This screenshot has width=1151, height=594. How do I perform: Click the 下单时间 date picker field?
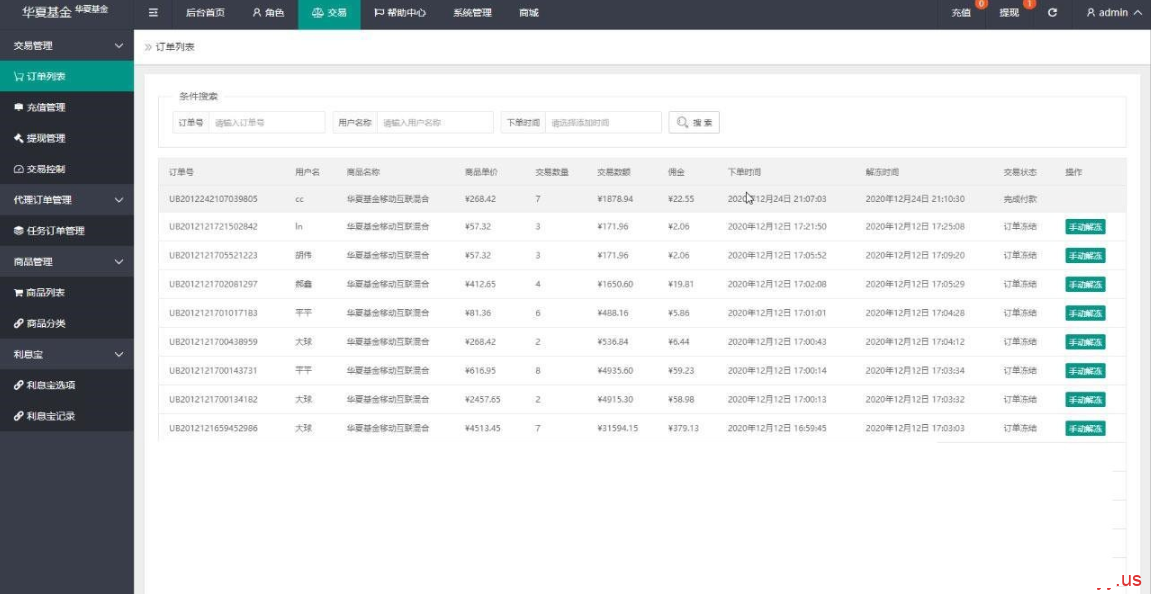click(x=603, y=122)
